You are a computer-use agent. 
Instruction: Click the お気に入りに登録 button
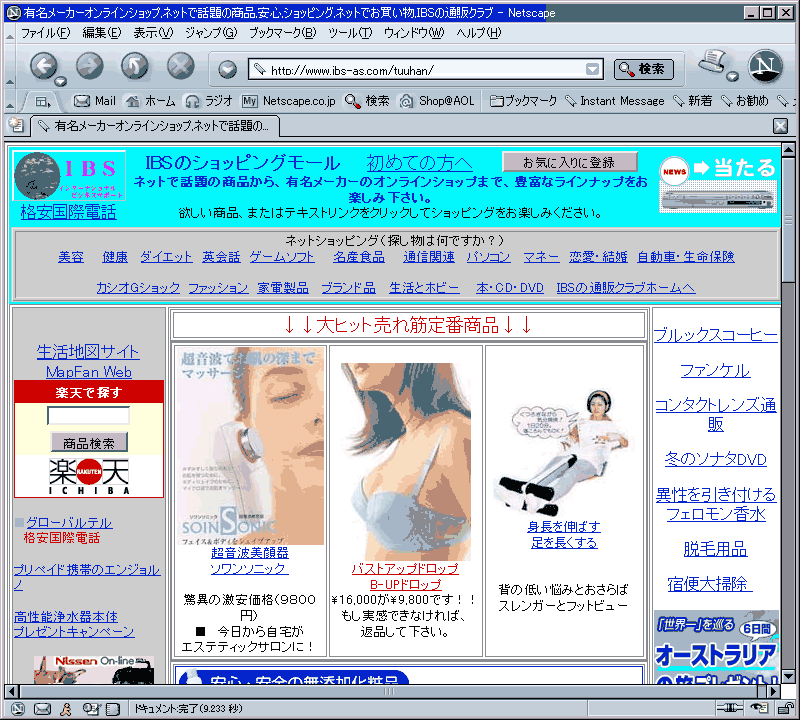(x=569, y=162)
